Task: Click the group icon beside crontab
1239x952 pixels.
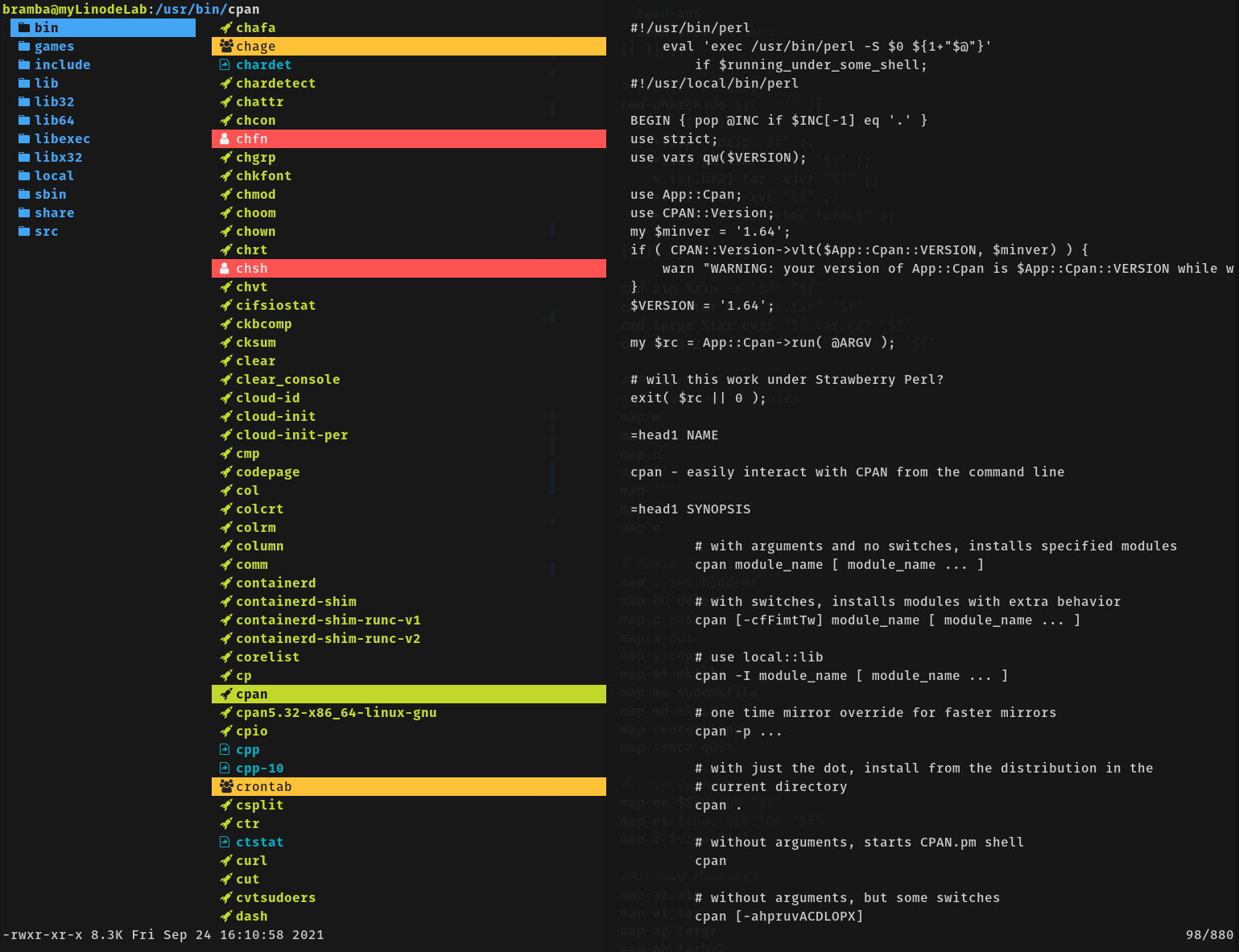Action: pos(226,787)
